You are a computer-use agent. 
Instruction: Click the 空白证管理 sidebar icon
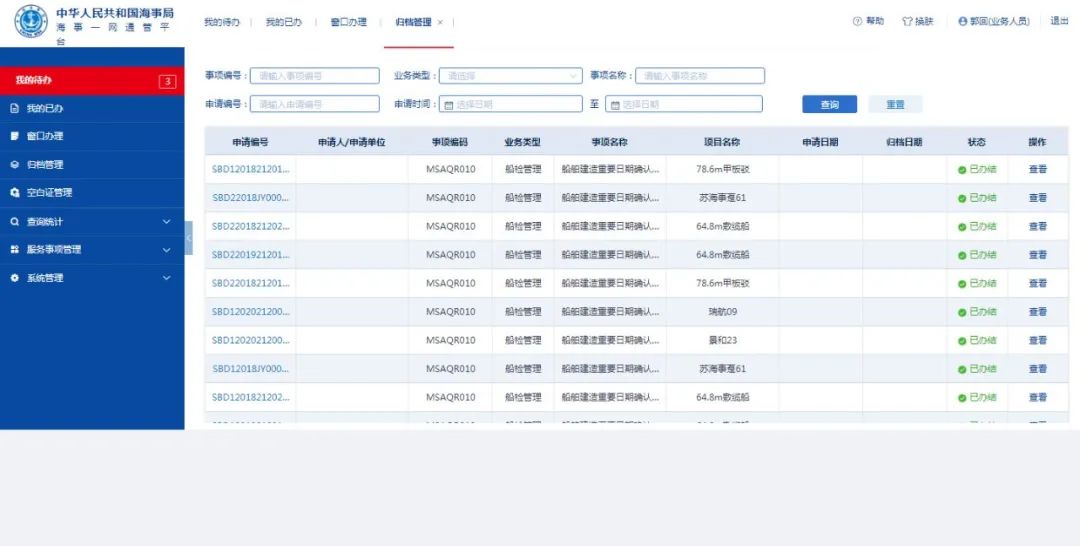pos(15,193)
